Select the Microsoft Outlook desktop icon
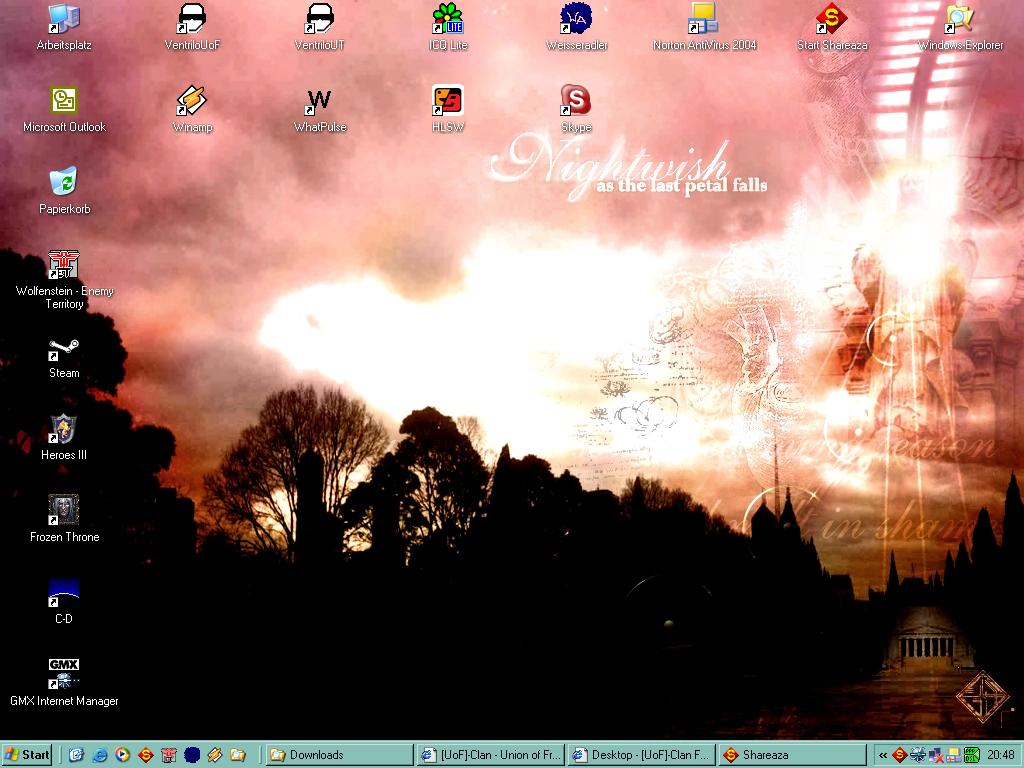This screenshot has width=1024, height=768. click(64, 109)
